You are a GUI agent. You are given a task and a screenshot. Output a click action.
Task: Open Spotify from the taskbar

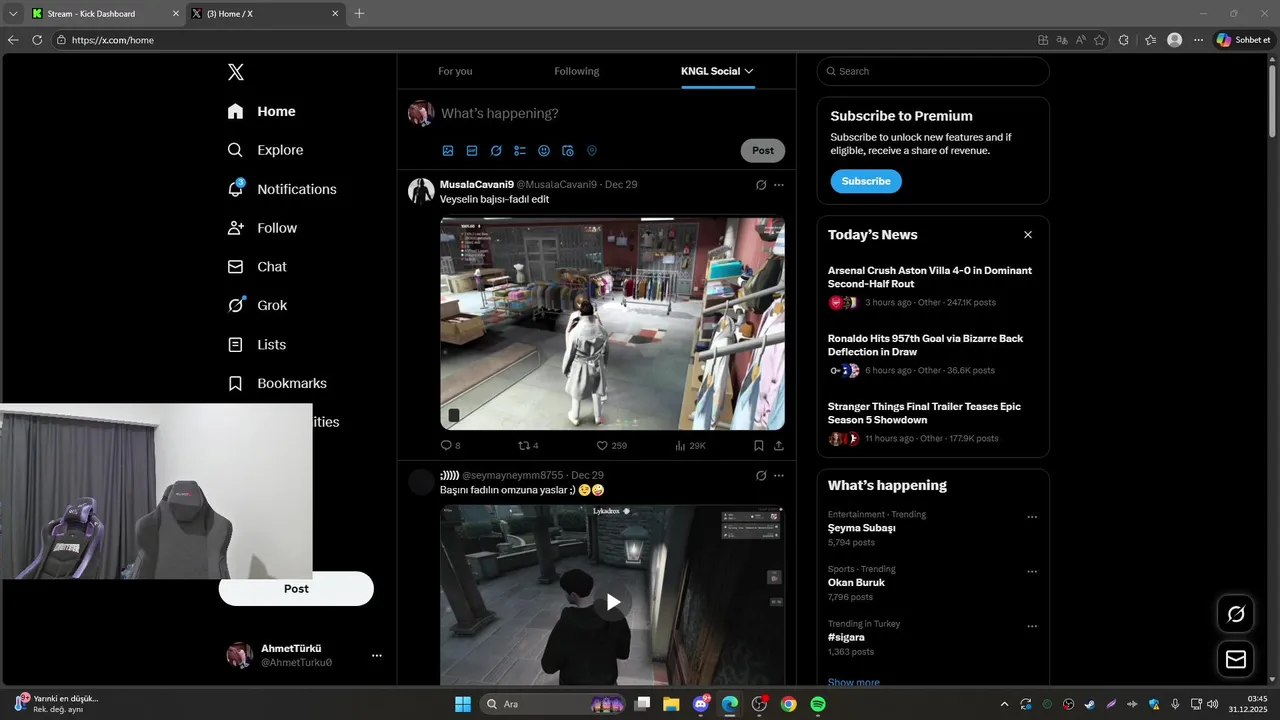tap(818, 704)
